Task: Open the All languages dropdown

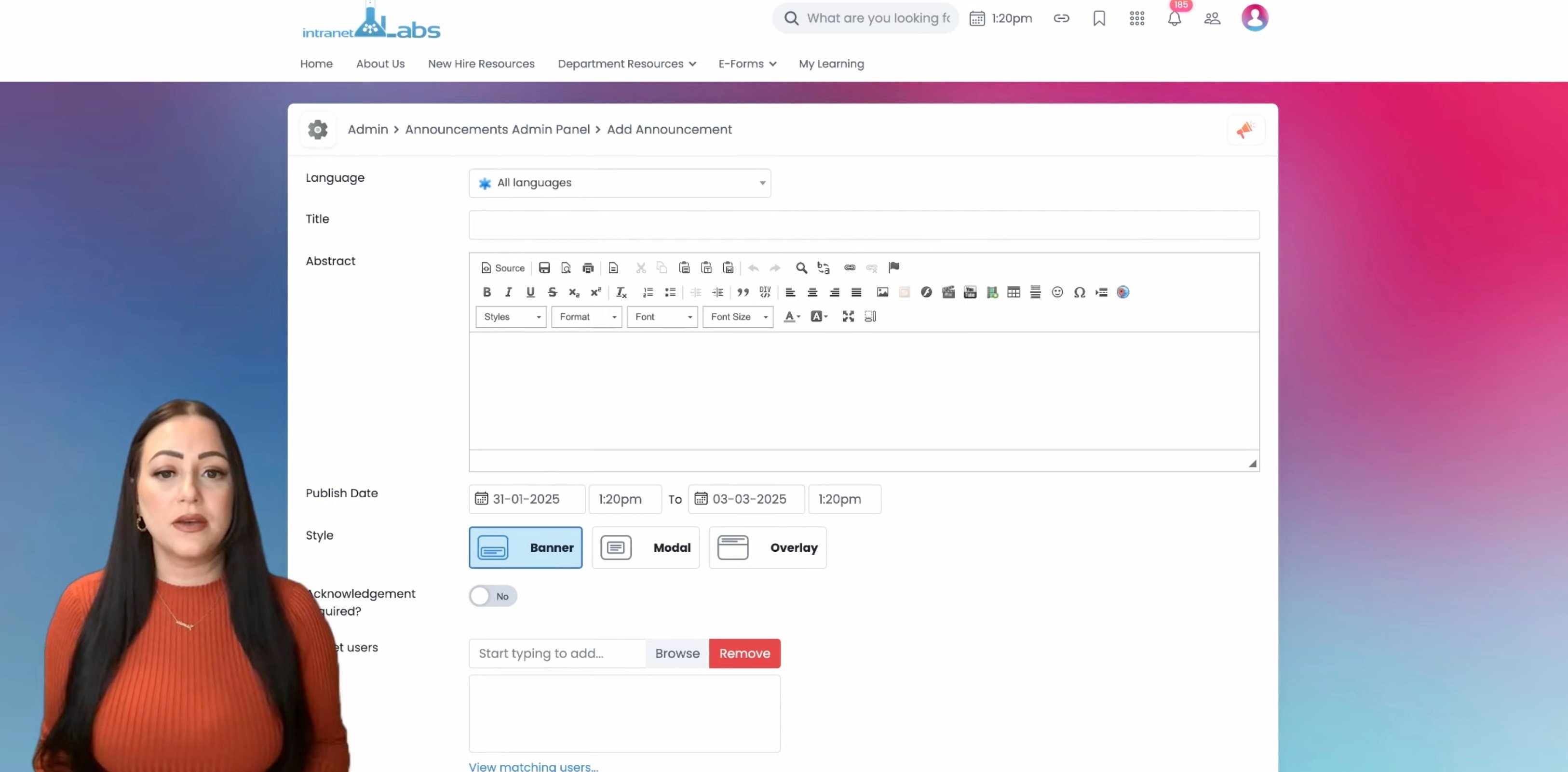Action: tap(619, 183)
